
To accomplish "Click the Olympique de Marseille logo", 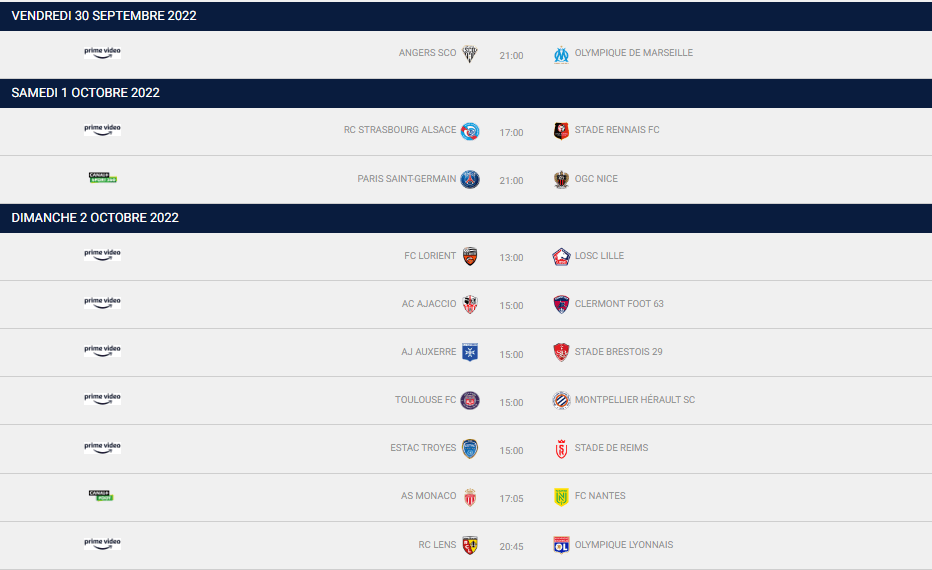I will [561, 54].
